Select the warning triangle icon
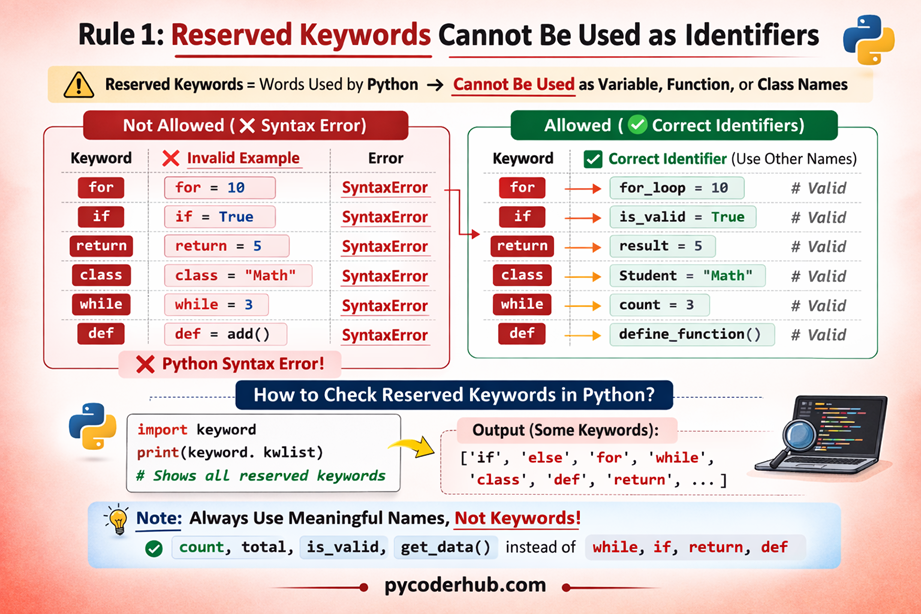The height and width of the screenshot is (614, 921). [79, 85]
